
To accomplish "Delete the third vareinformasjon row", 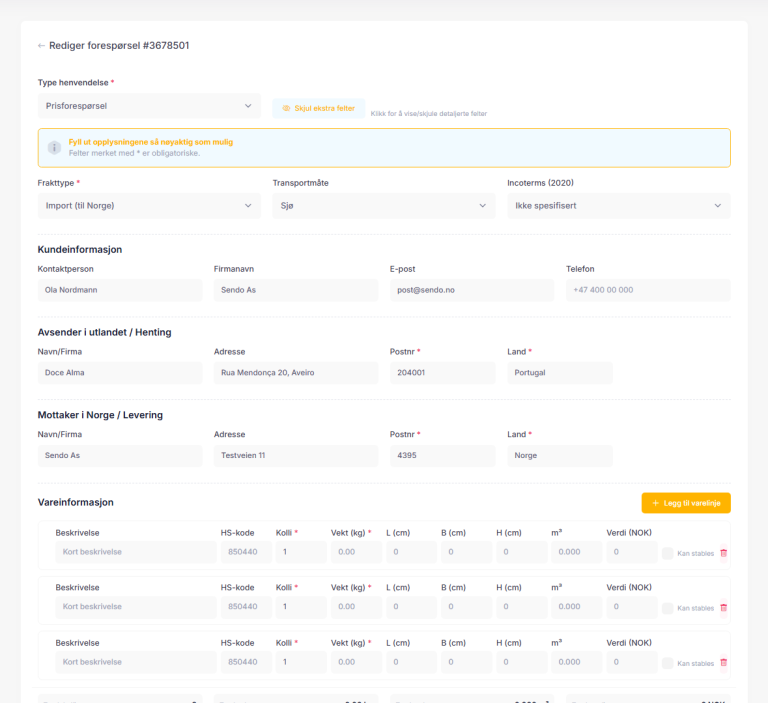I will [724, 662].
